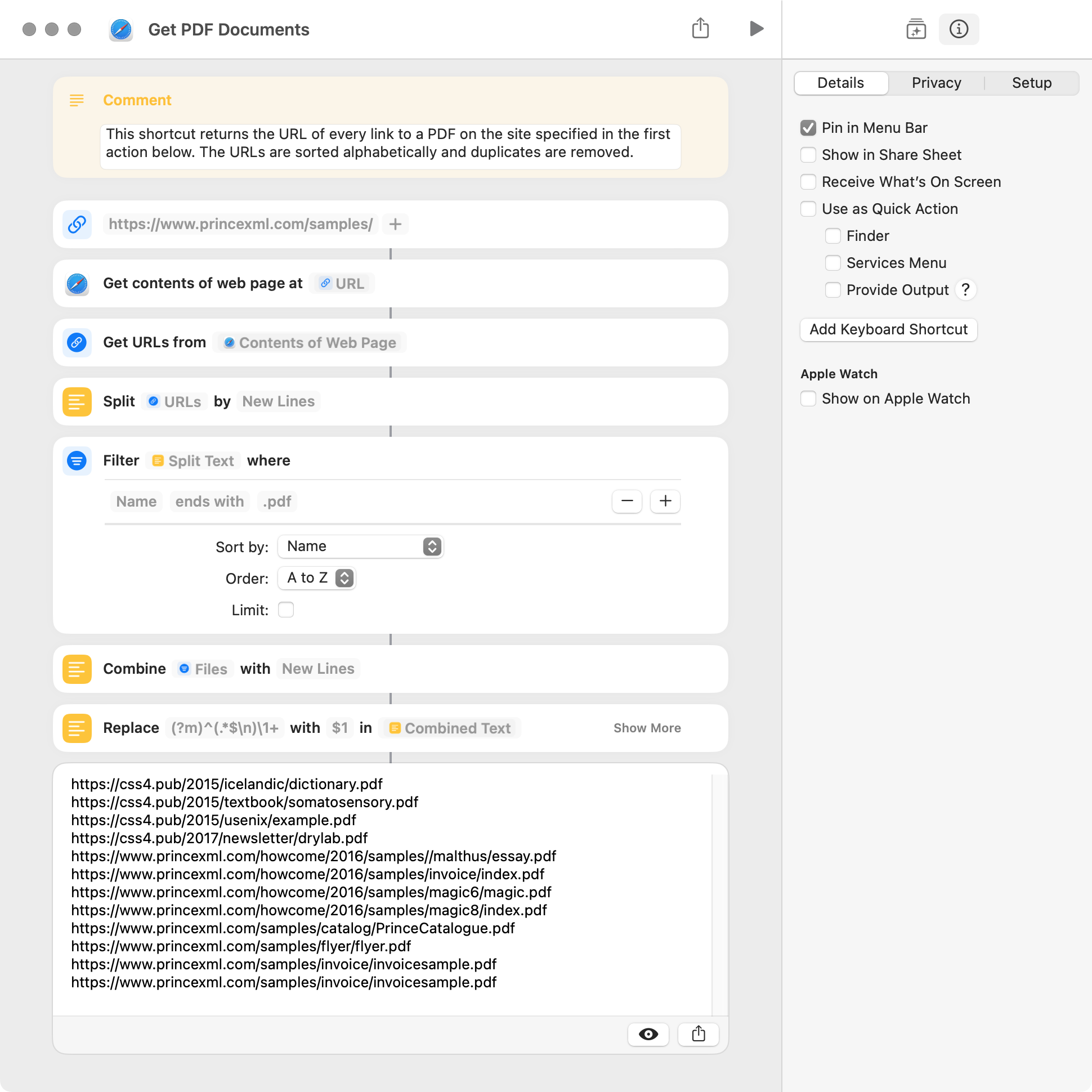1092x1092 pixels.
Task: Click the share icon in the title bar
Action: pos(700,28)
